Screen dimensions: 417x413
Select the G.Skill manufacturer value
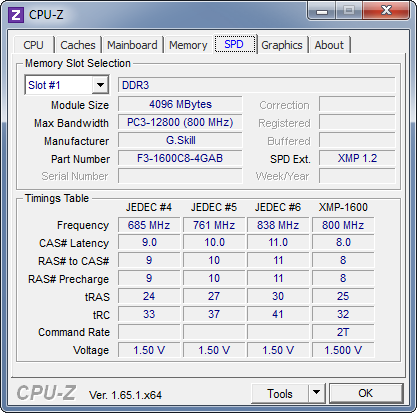point(180,140)
